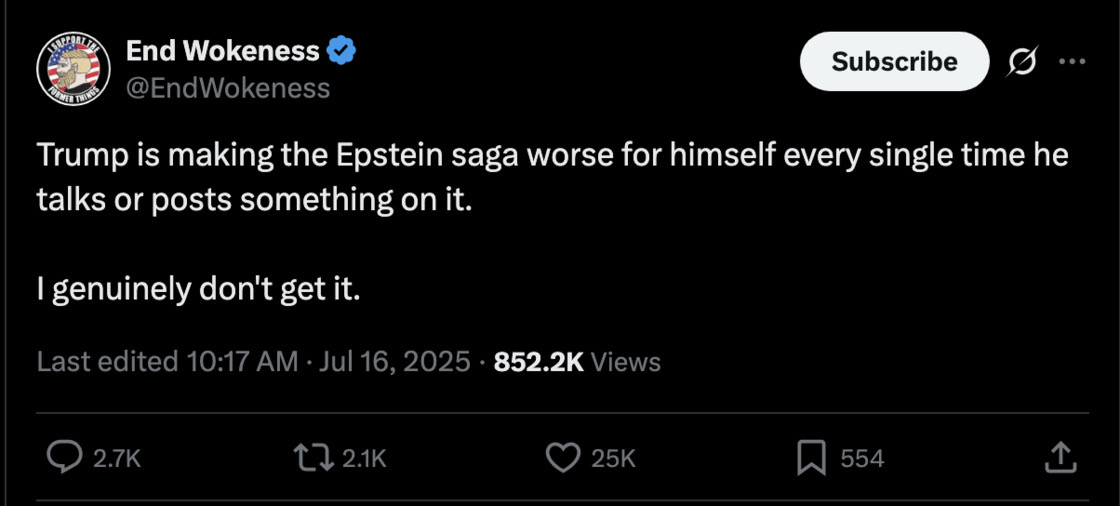
Task: Click the 2.7K replies count
Action: (117, 458)
